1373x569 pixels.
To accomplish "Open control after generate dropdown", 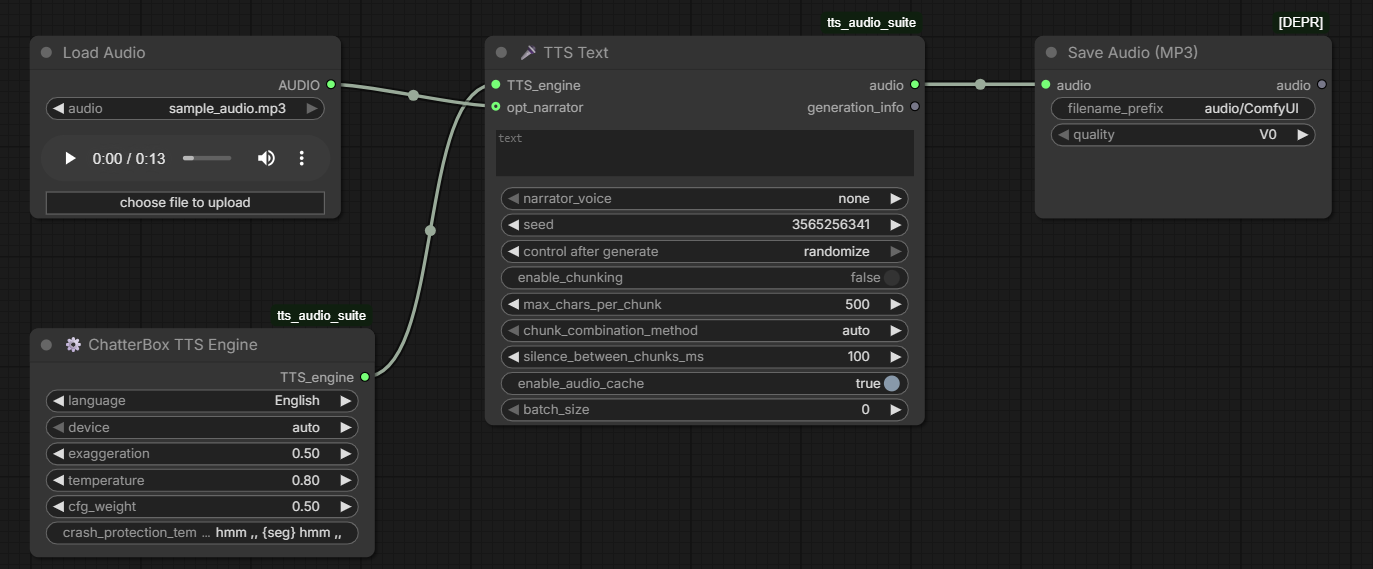I will coord(705,252).
